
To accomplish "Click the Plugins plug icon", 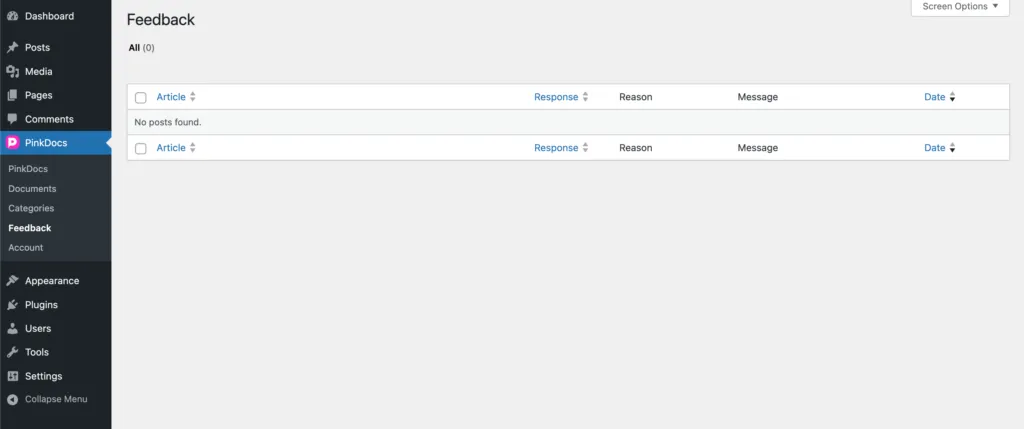I will click(x=12, y=305).
